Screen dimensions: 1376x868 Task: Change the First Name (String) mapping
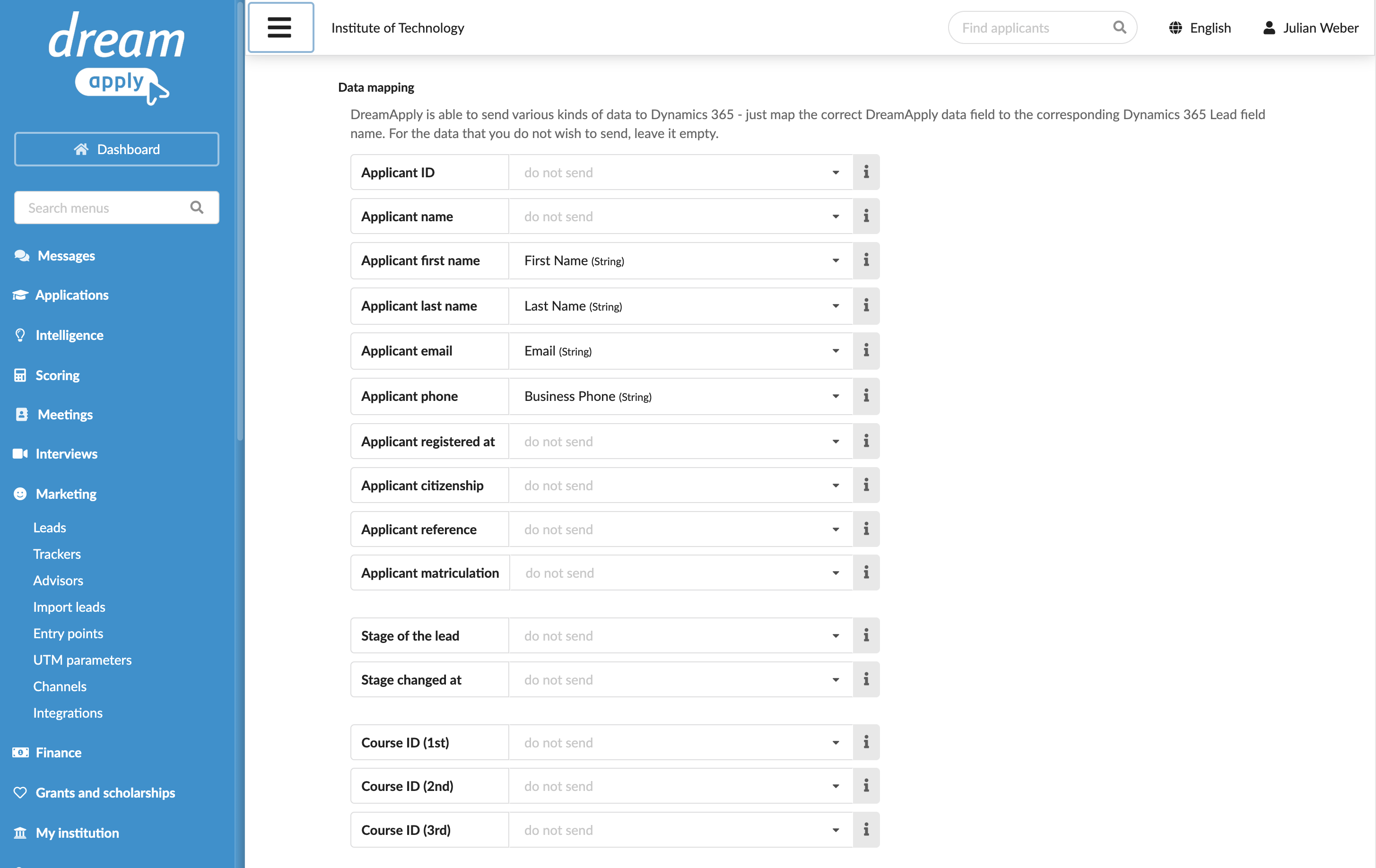(680, 260)
